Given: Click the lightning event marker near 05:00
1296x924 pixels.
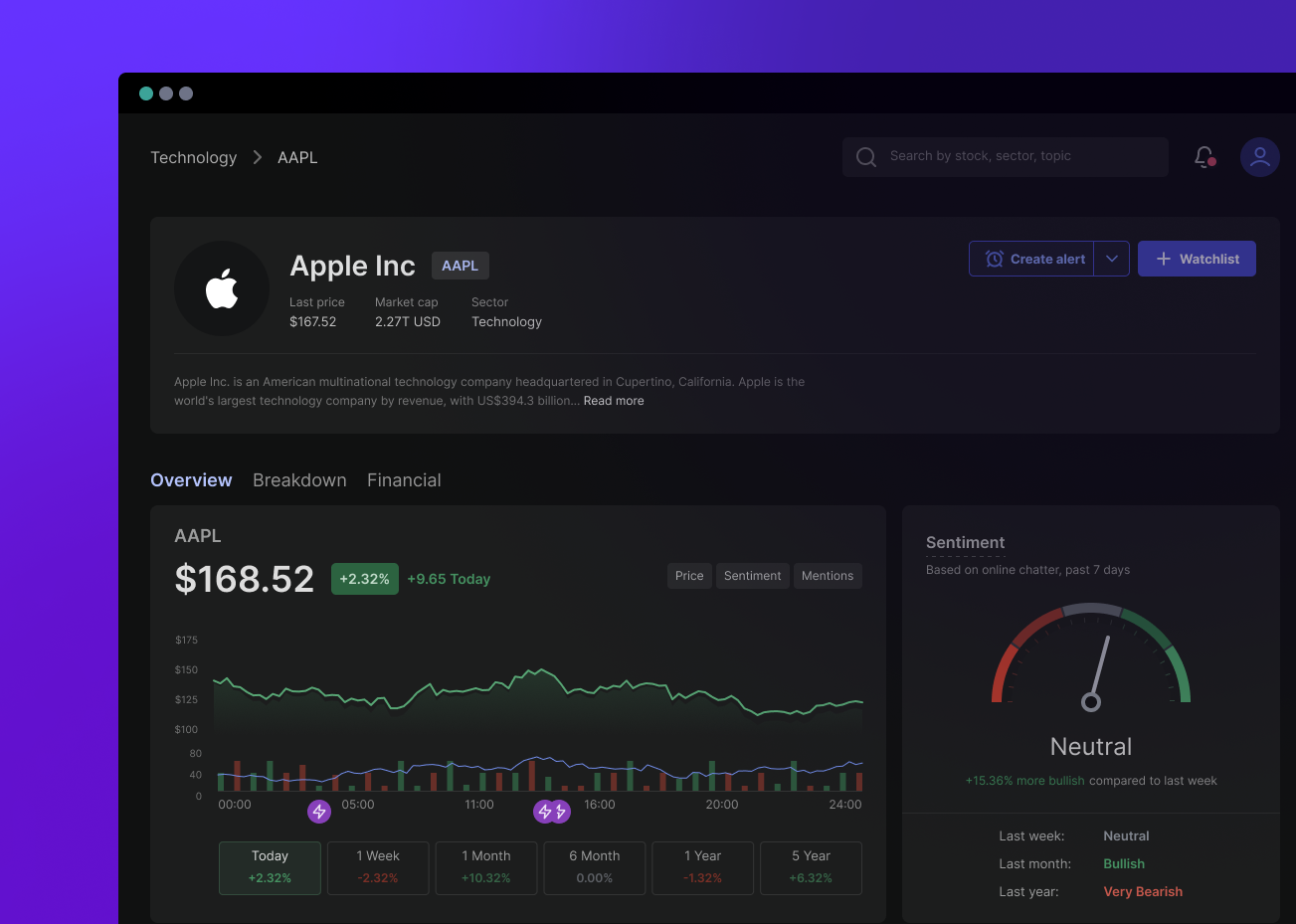Looking at the screenshot, I should pyautogui.click(x=319, y=812).
